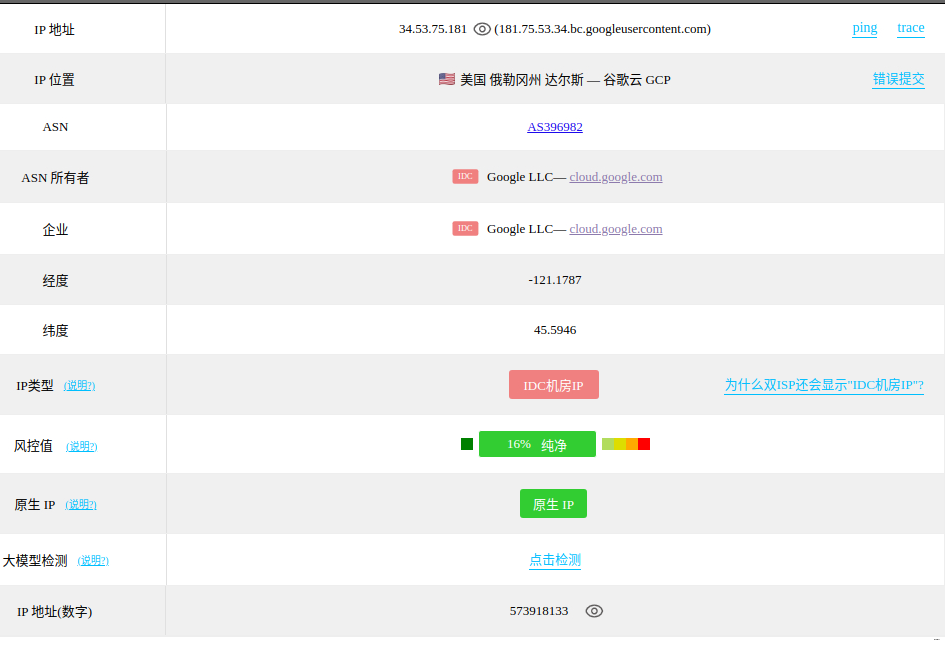Viewport: 945px width, 646px height.
Task: Open the ping link
Action: 864,28
